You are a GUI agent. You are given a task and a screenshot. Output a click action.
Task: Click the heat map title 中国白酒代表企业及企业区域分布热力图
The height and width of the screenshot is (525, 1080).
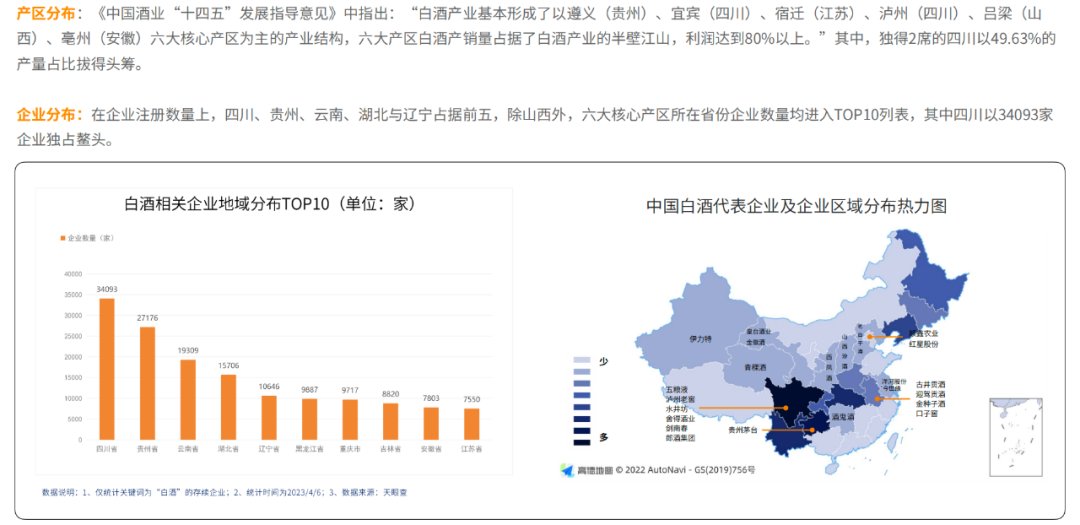(796, 206)
